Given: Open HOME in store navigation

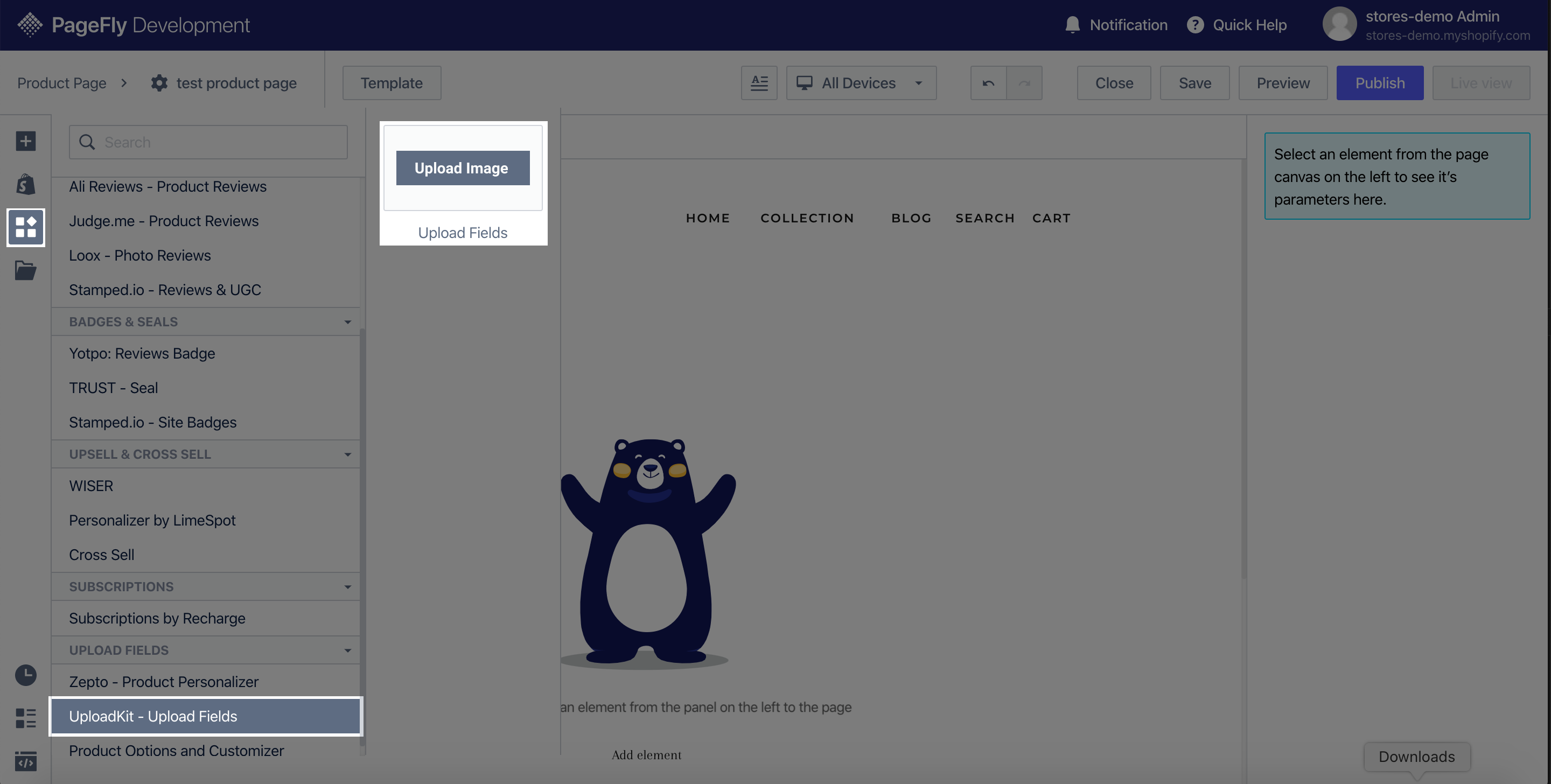Looking at the screenshot, I should tap(708, 218).
